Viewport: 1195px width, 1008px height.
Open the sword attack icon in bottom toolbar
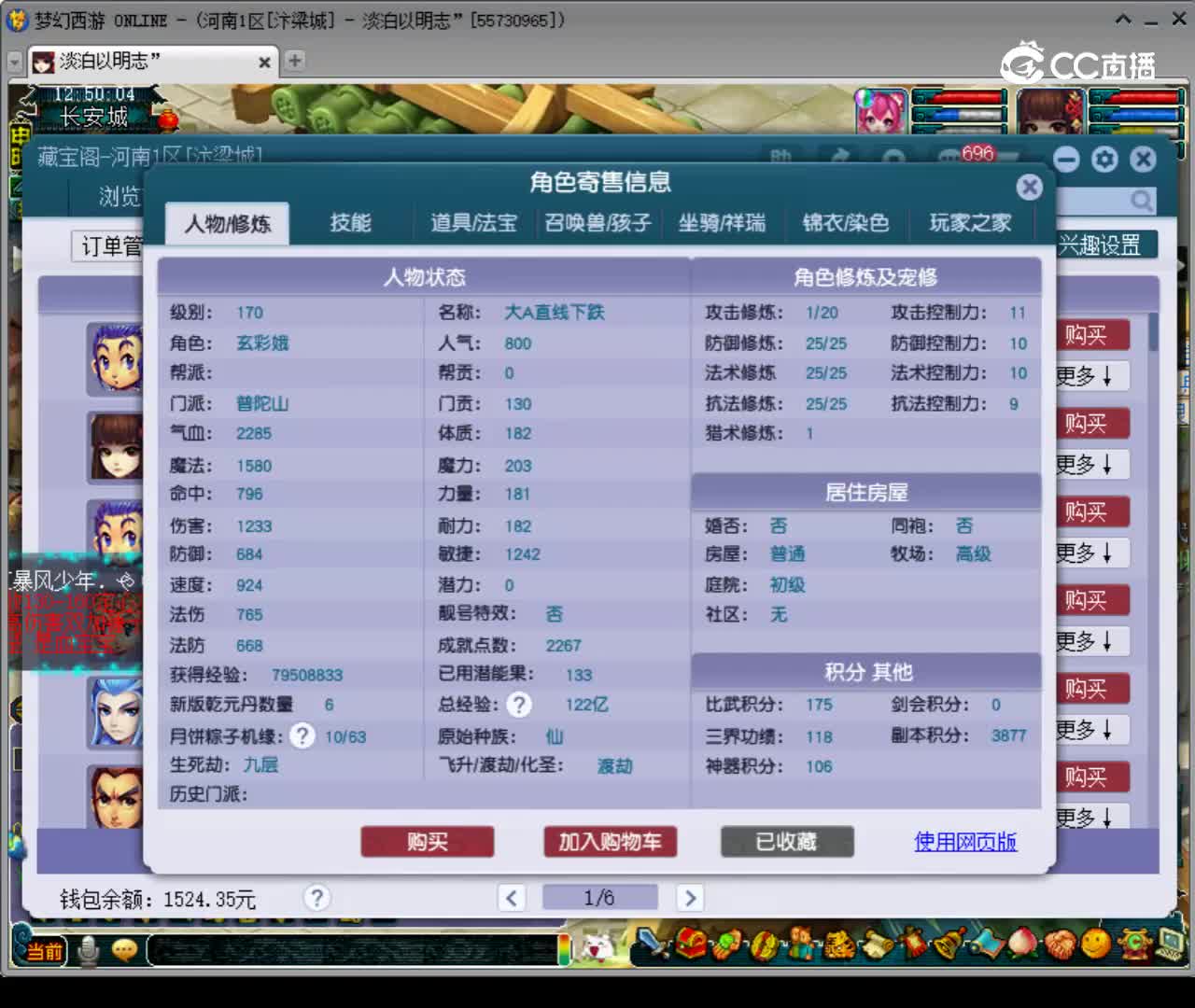click(652, 944)
